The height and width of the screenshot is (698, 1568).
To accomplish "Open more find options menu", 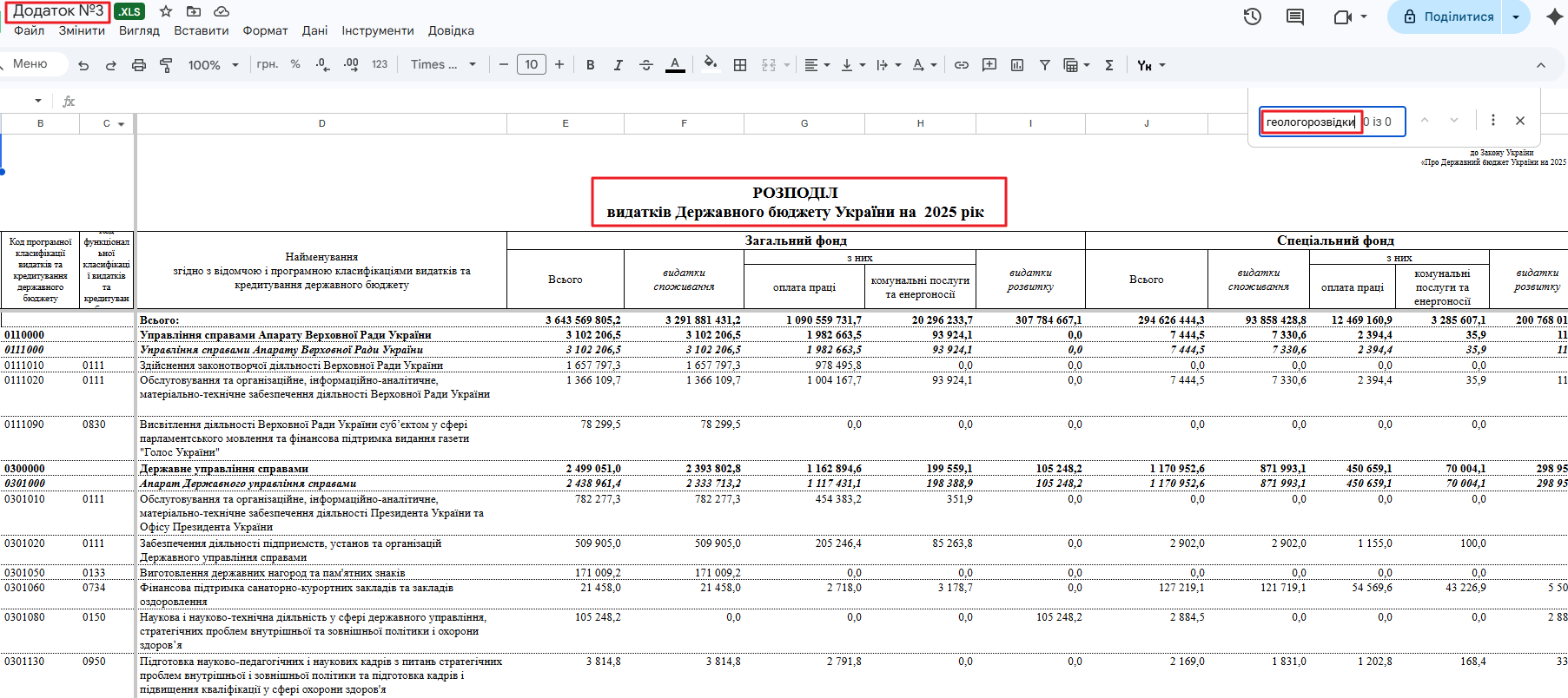I will pos(1493,121).
